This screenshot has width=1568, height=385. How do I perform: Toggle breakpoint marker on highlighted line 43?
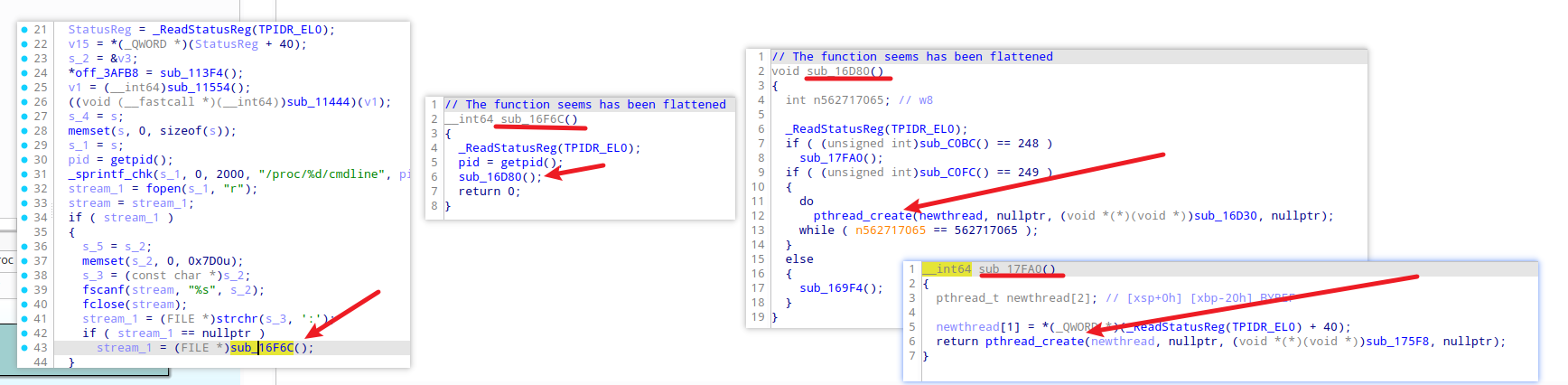[x=24, y=348]
